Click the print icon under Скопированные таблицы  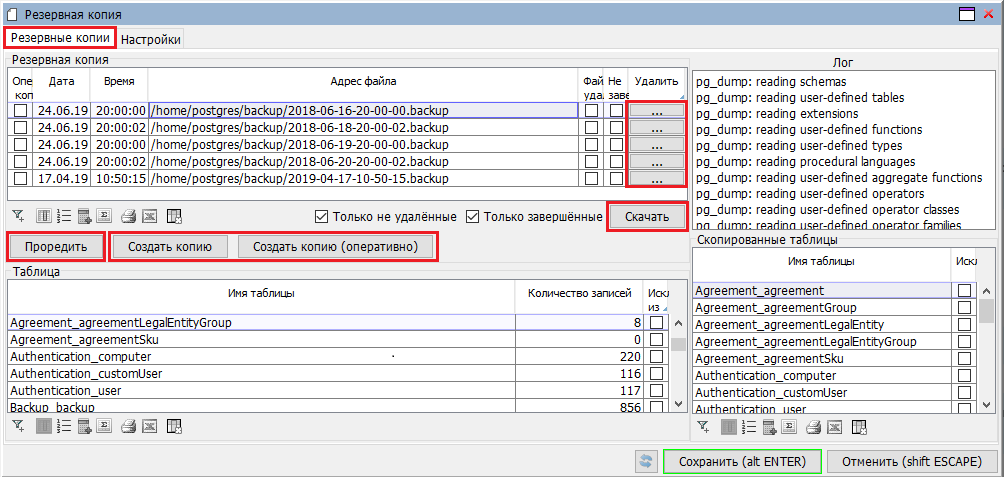click(x=814, y=428)
